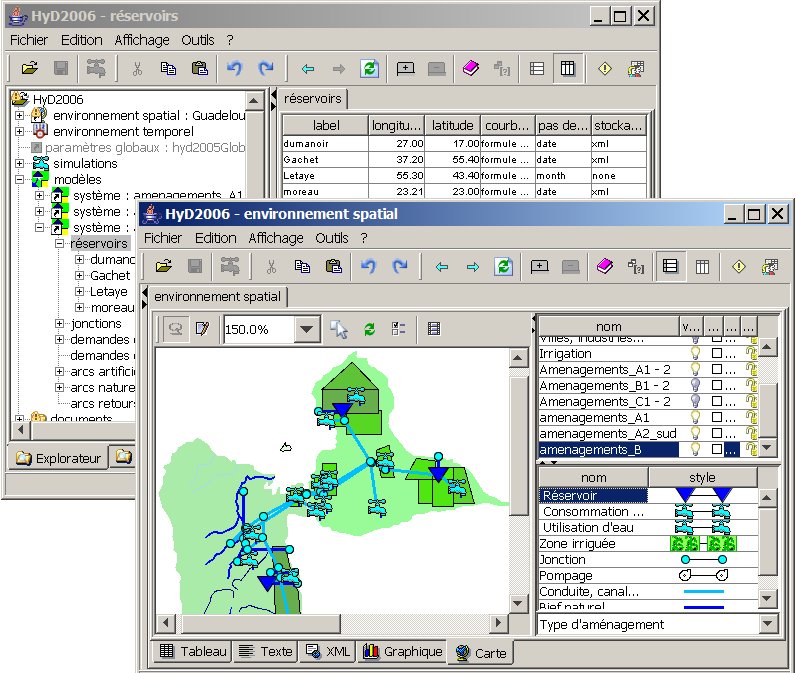The width and height of the screenshot is (796, 673).
Task: Click the Explorateur tab button
Action: 58,458
